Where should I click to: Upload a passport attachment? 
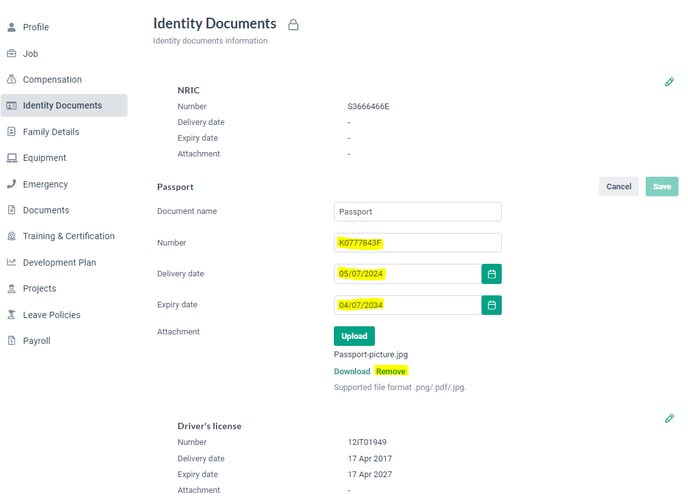point(354,336)
